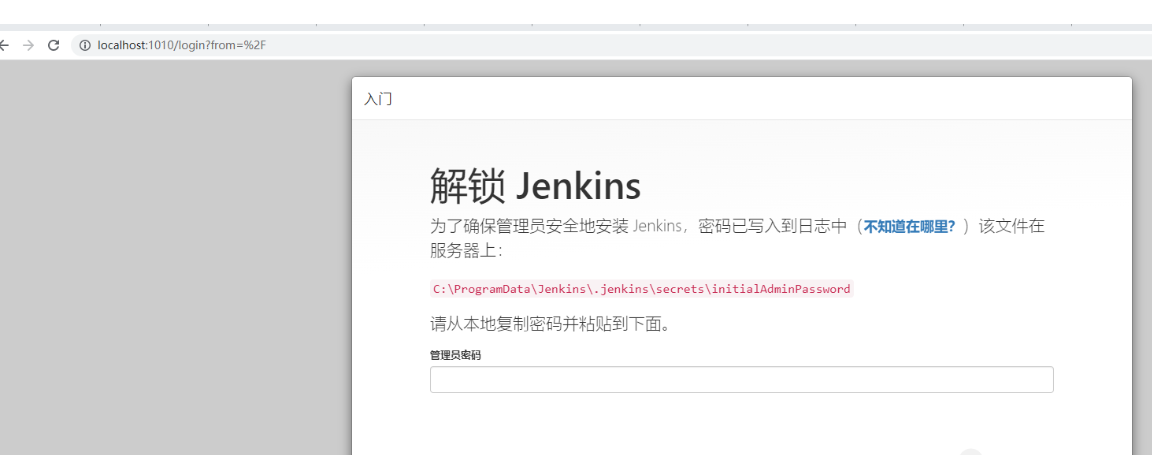This screenshot has height=455, width=1152.
Task: Click the 解锁 Jenkins heading
Action: click(x=535, y=186)
